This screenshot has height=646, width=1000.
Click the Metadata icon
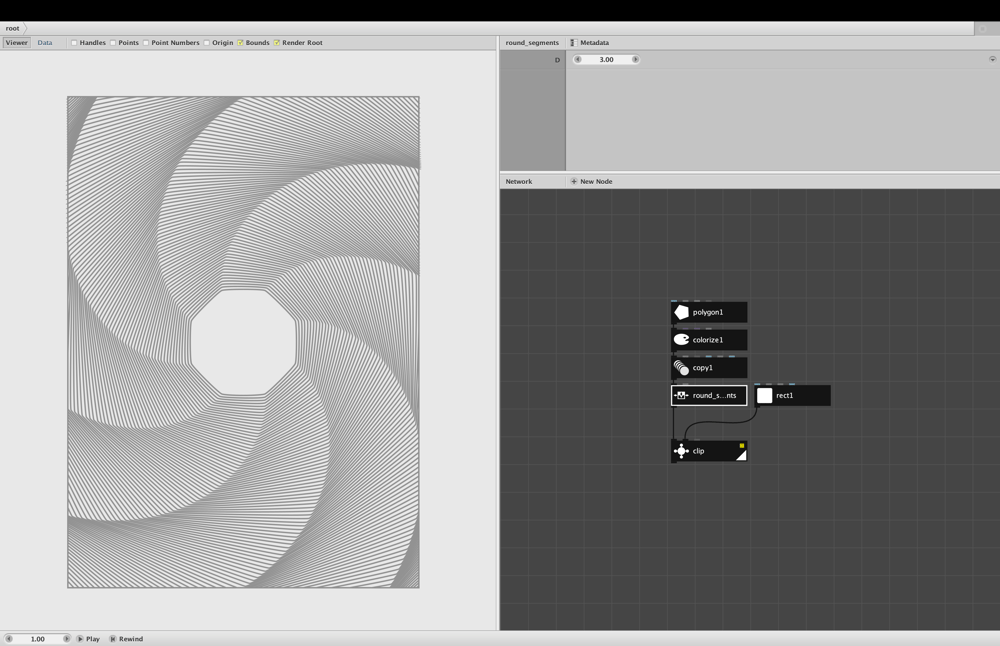(573, 43)
